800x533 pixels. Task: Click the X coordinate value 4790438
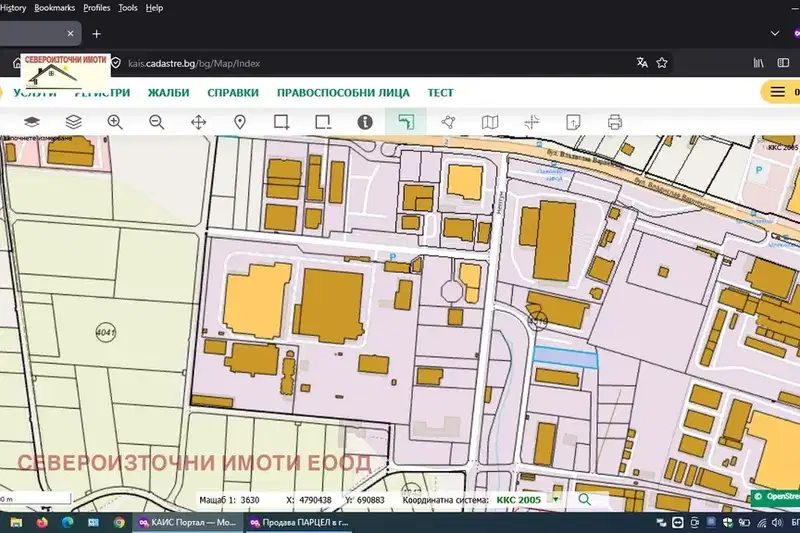[315, 500]
